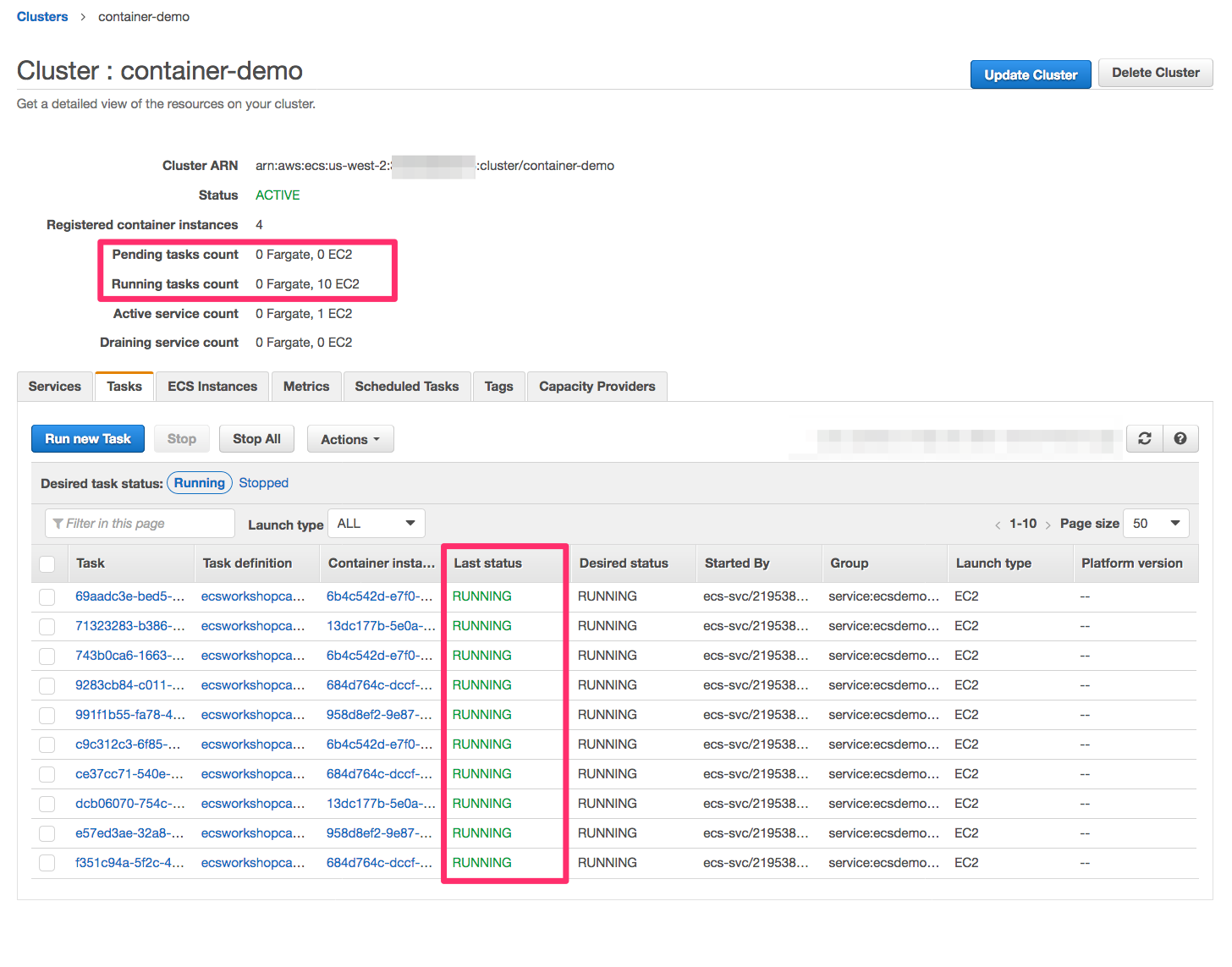This screenshot has width=1232, height=967.
Task: Go to next page arrow
Action: click(1048, 525)
